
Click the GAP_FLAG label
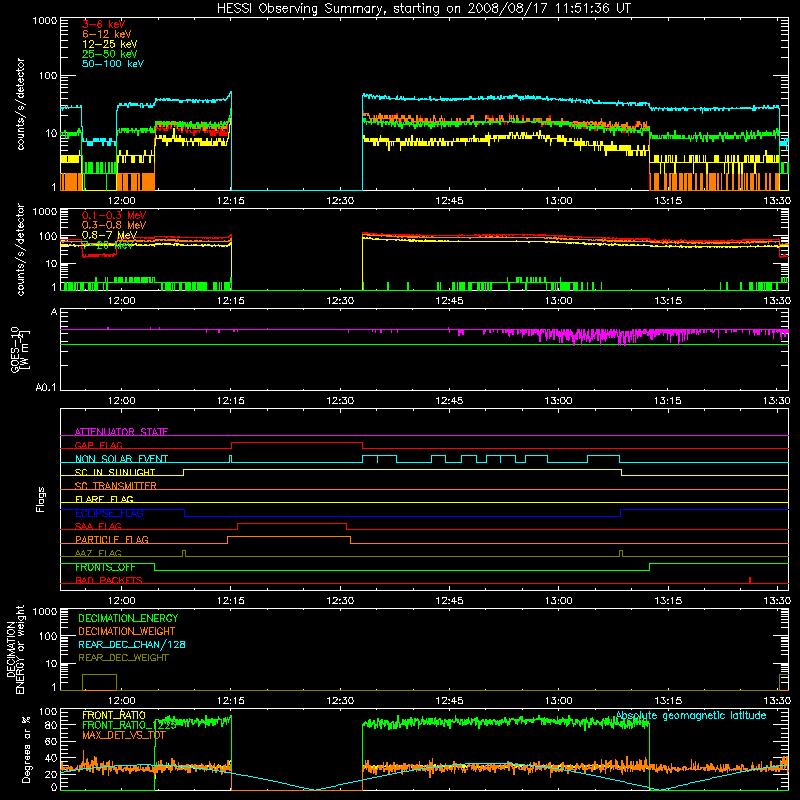pyautogui.click(x=98, y=445)
